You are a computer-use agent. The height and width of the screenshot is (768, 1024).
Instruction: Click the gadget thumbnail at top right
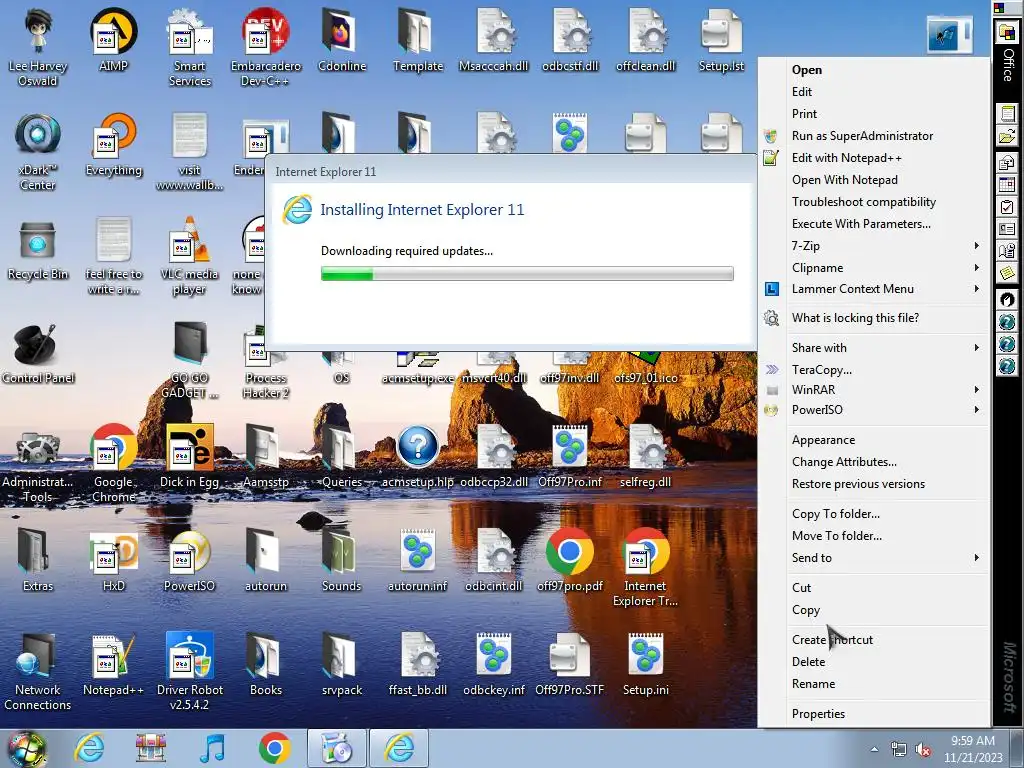point(949,35)
